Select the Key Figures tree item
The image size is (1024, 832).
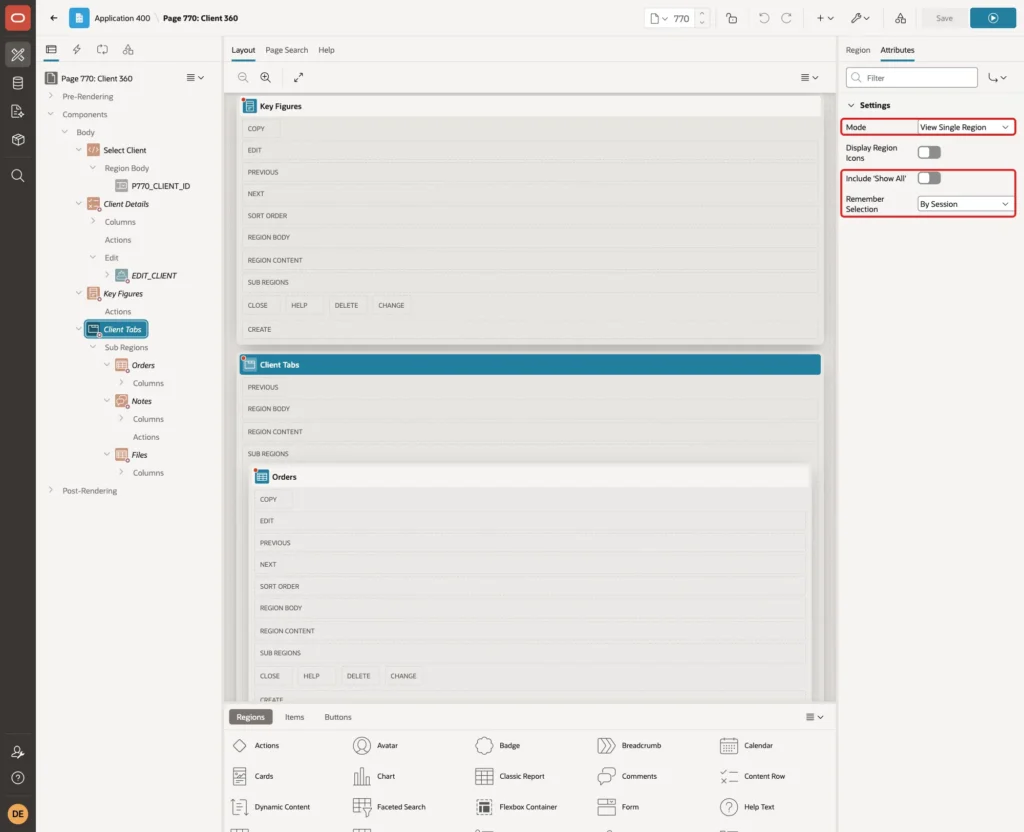(x=123, y=293)
